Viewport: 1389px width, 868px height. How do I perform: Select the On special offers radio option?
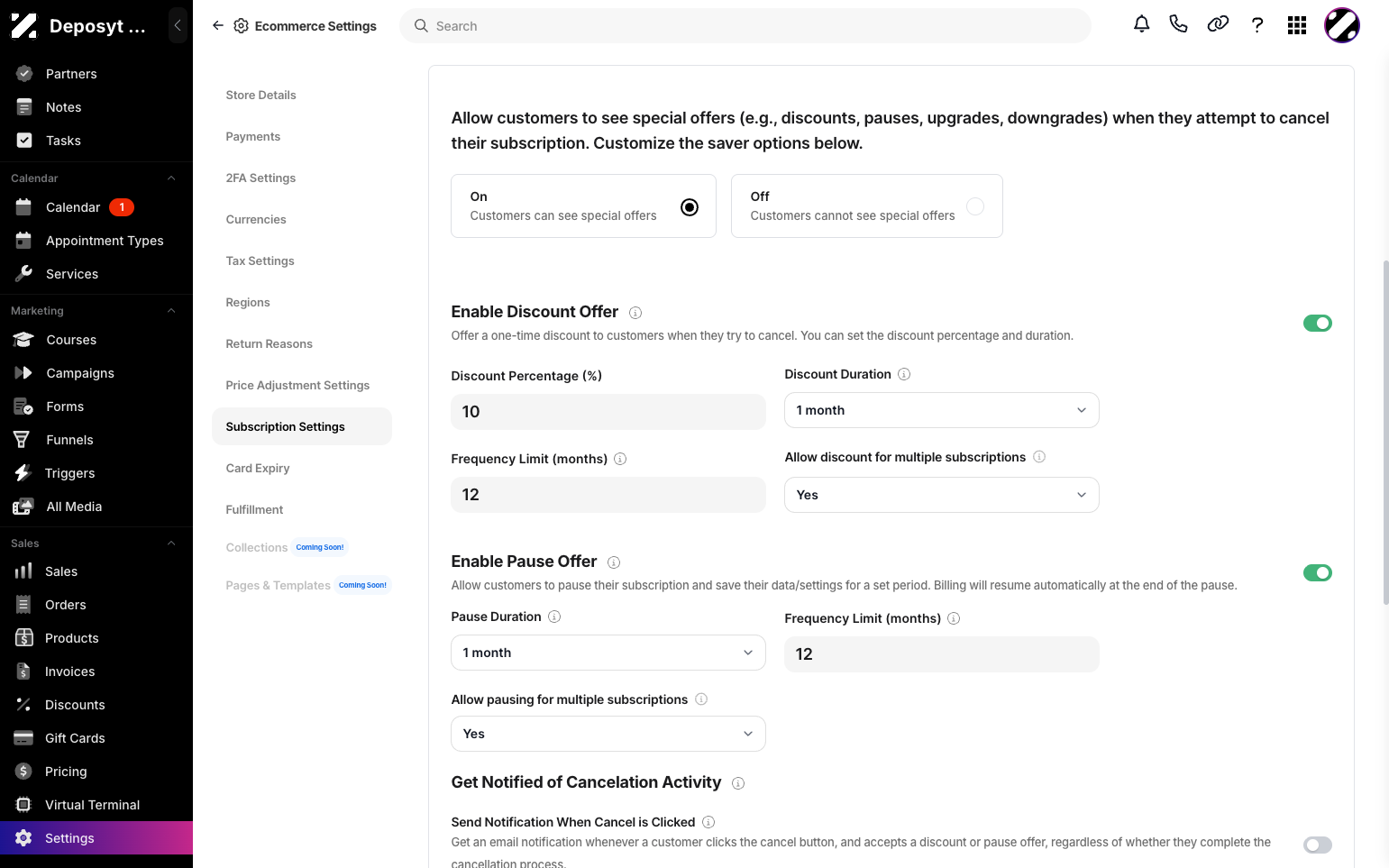tap(690, 207)
